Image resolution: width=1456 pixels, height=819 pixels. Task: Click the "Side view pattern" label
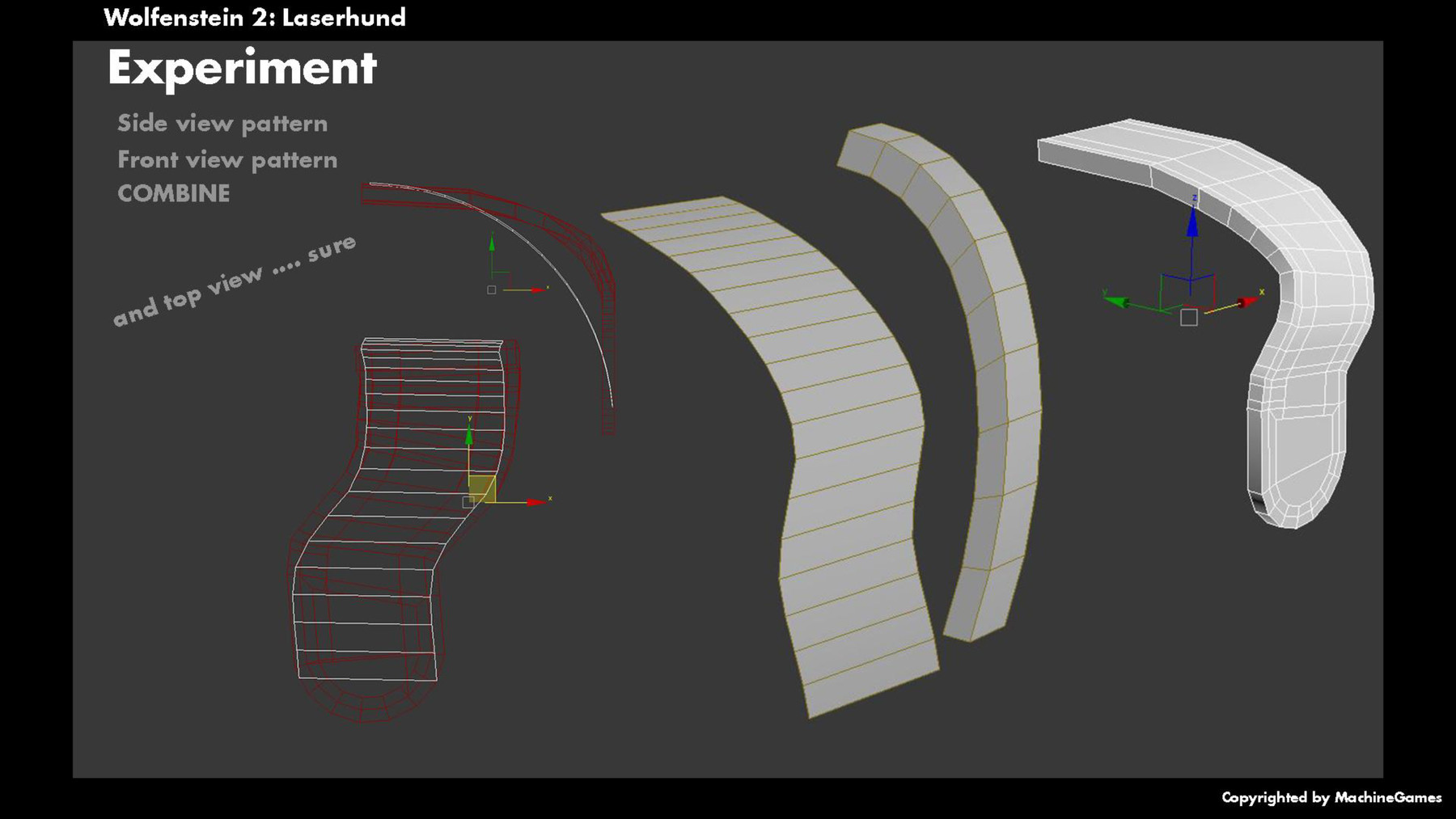[222, 123]
